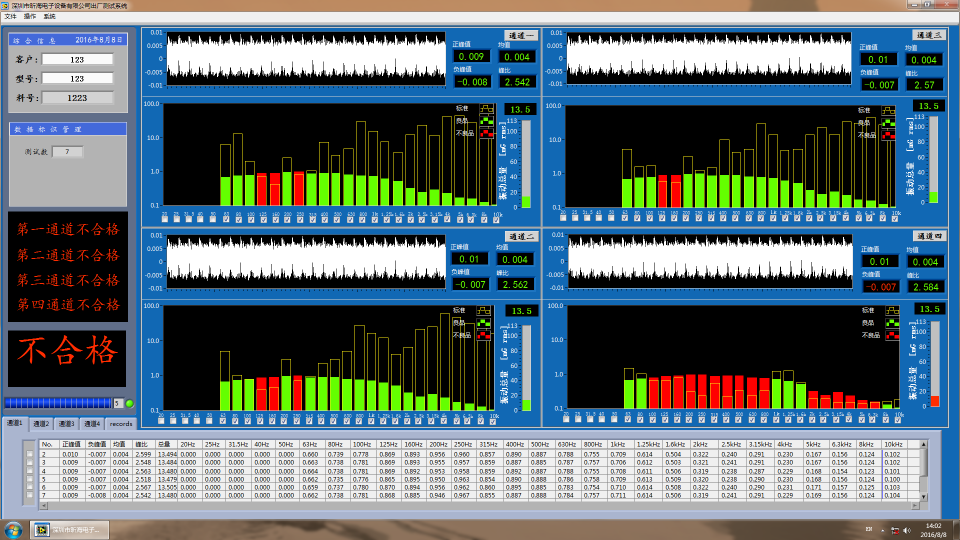
Task: Click the green 良品 legend icon in channel 3
Action: point(890,121)
